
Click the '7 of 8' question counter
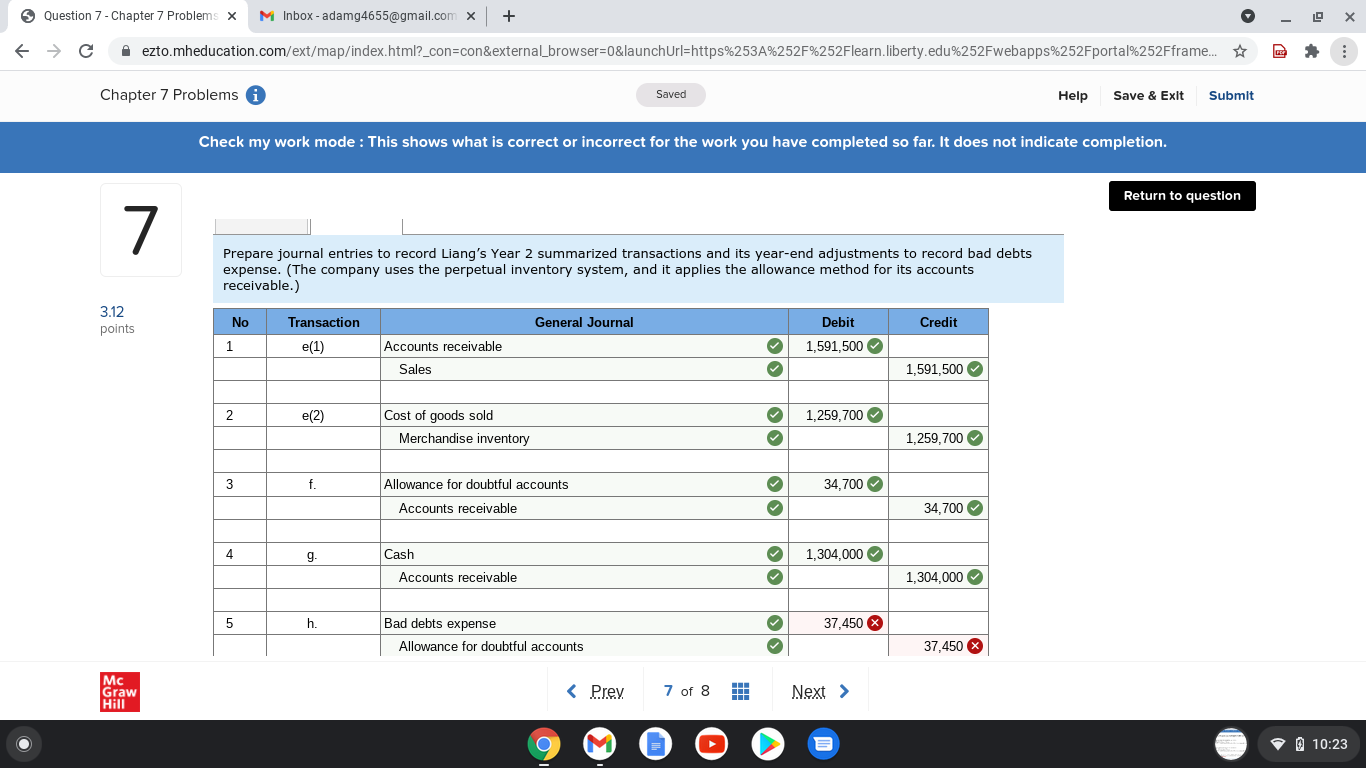coord(687,691)
